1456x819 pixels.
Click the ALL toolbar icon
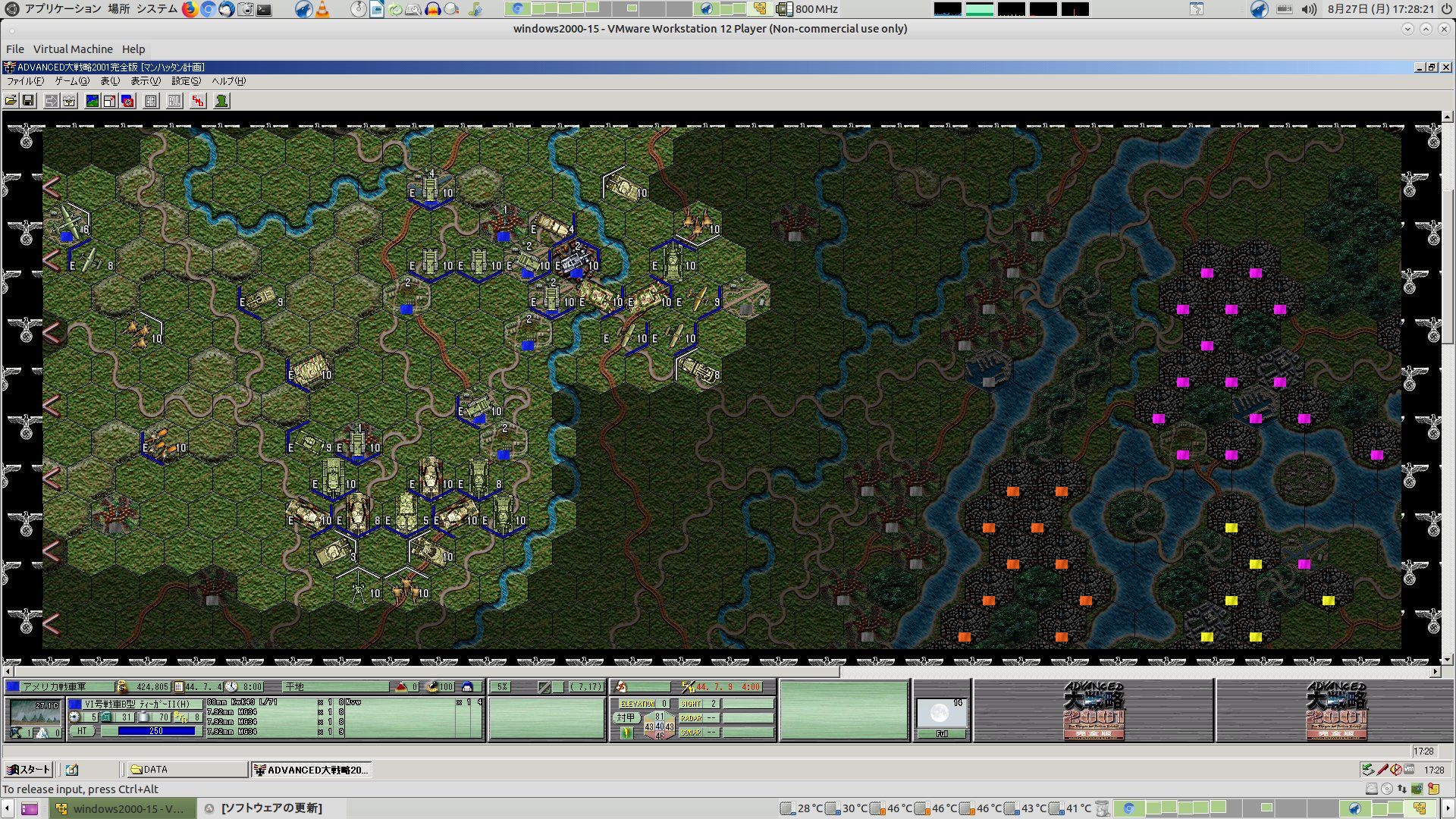(174, 101)
